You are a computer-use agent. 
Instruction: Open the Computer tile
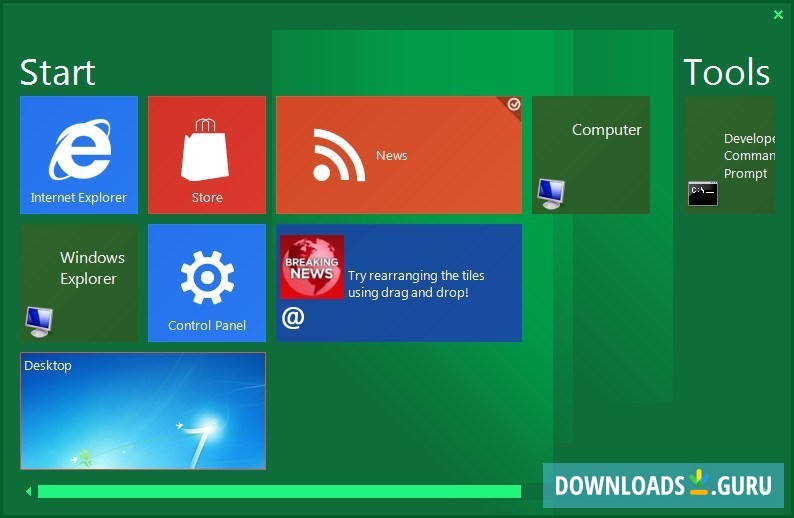(590, 154)
